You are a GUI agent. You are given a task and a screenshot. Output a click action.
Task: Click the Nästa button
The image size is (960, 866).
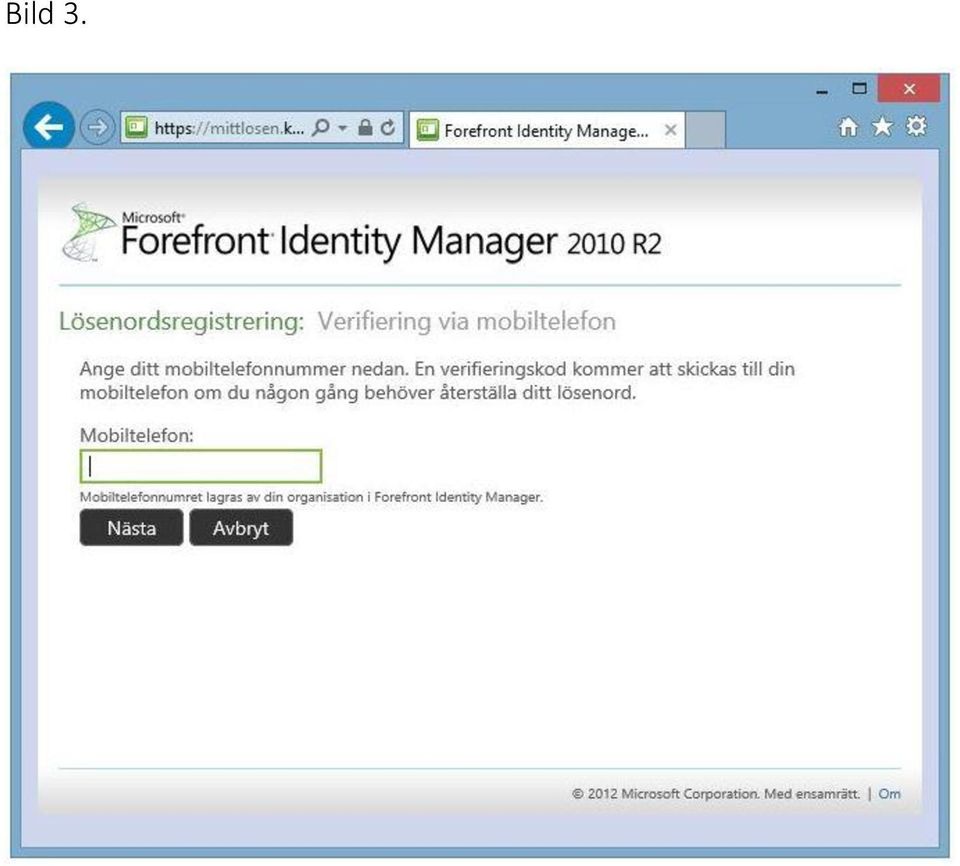[x=132, y=527]
